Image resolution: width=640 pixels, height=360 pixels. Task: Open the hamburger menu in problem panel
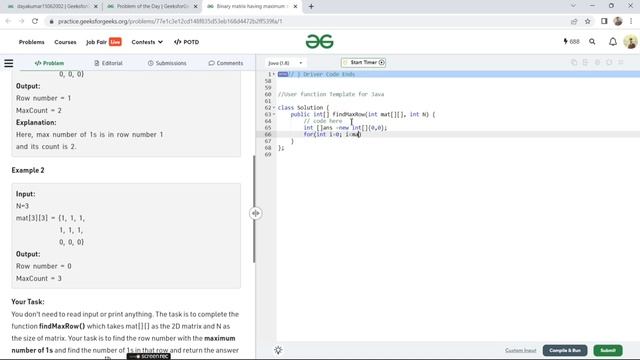coord(9,63)
